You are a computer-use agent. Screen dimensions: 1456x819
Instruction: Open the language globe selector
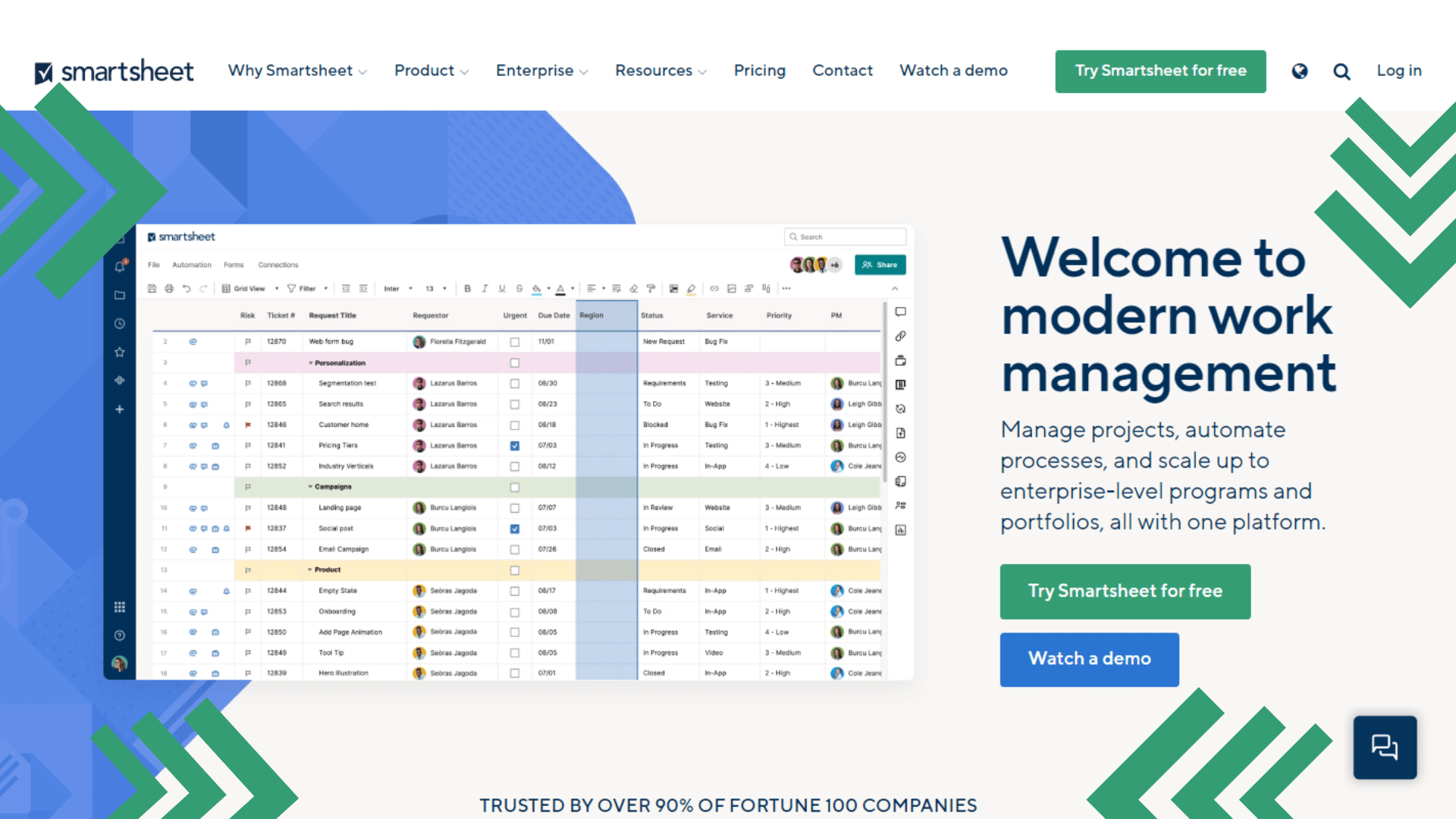pyautogui.click(x=1300, y=71)
